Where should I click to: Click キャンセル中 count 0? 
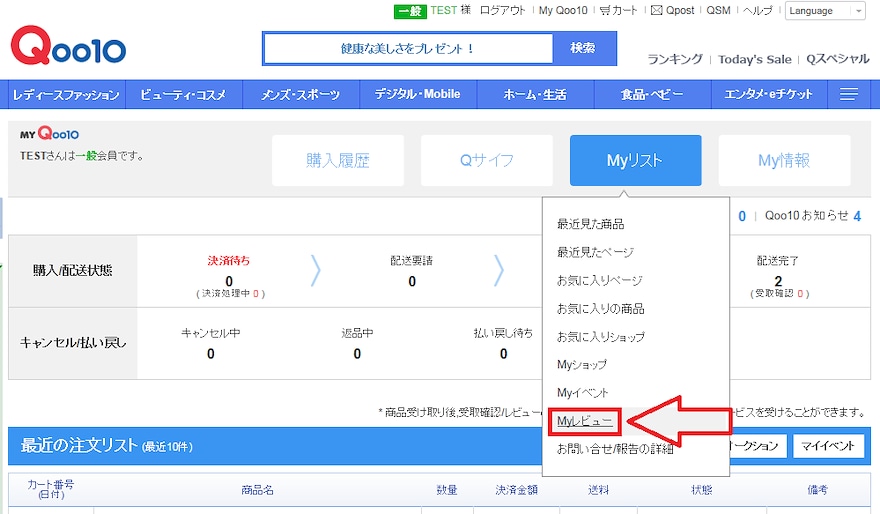point(210,354)
